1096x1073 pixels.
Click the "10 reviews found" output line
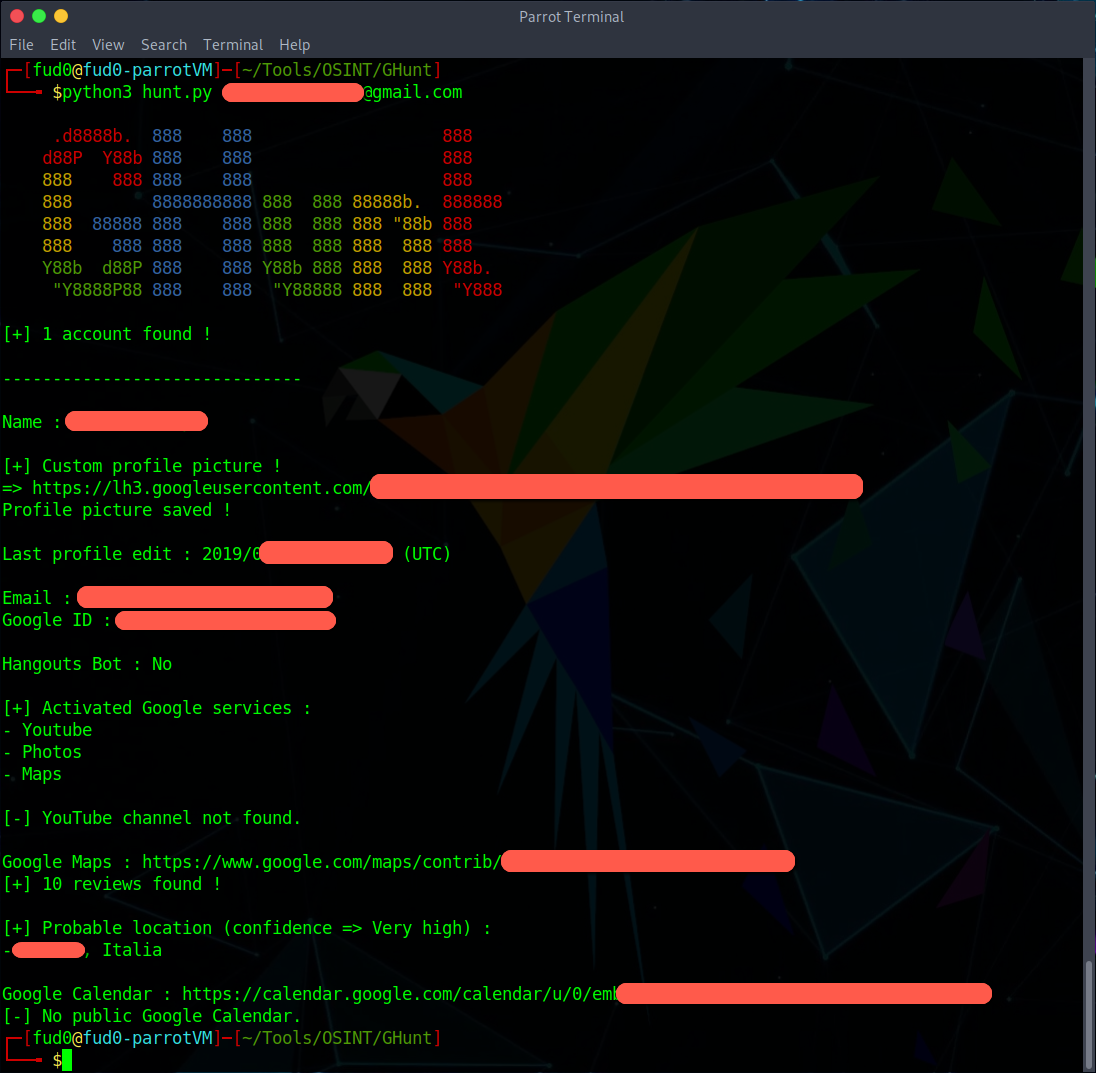pos(111,884)
